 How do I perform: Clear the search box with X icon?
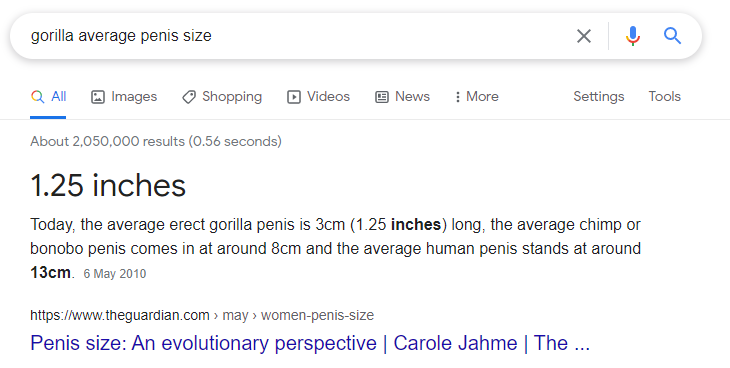[x=584, y=36]
